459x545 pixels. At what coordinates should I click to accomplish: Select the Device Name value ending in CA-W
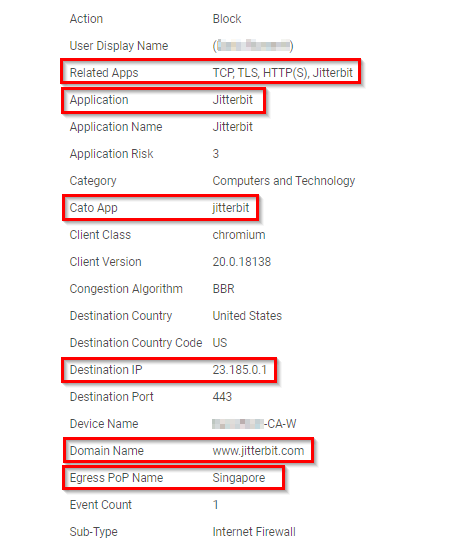[254, 424]
